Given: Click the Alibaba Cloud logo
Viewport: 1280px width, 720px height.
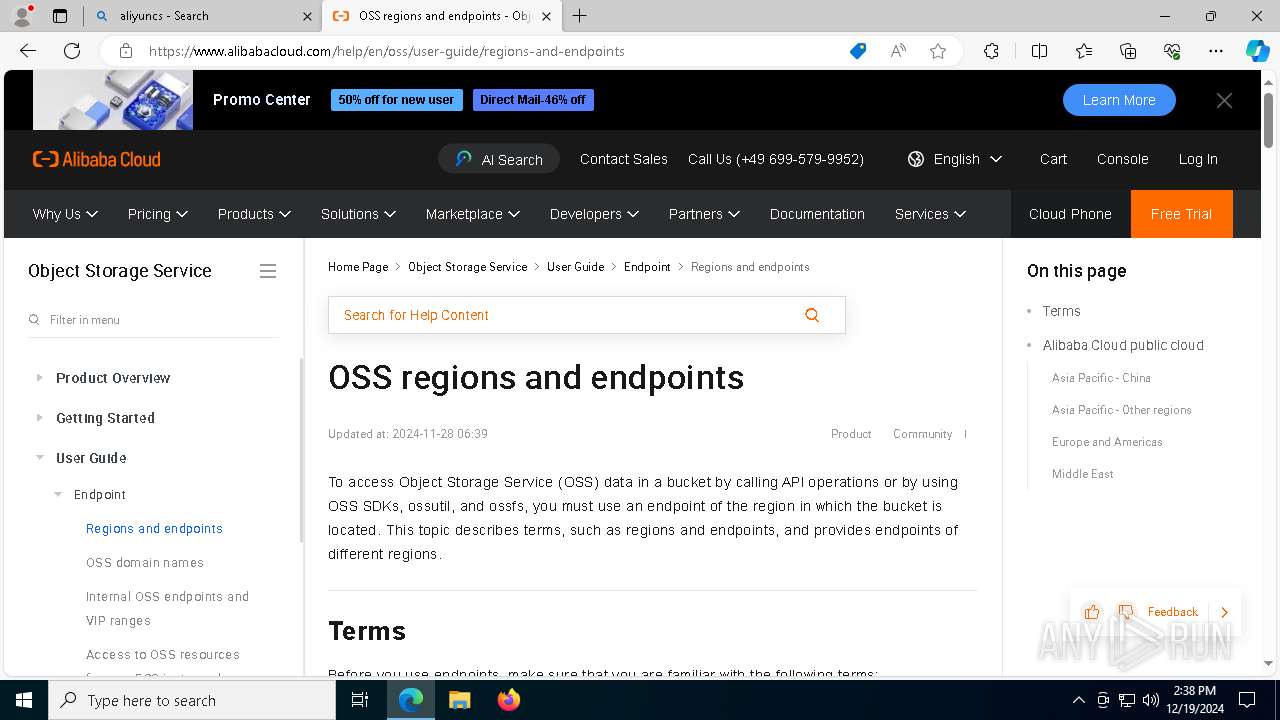Looking at the screenshot, I should pyautogui.click(x=96, y=159).
